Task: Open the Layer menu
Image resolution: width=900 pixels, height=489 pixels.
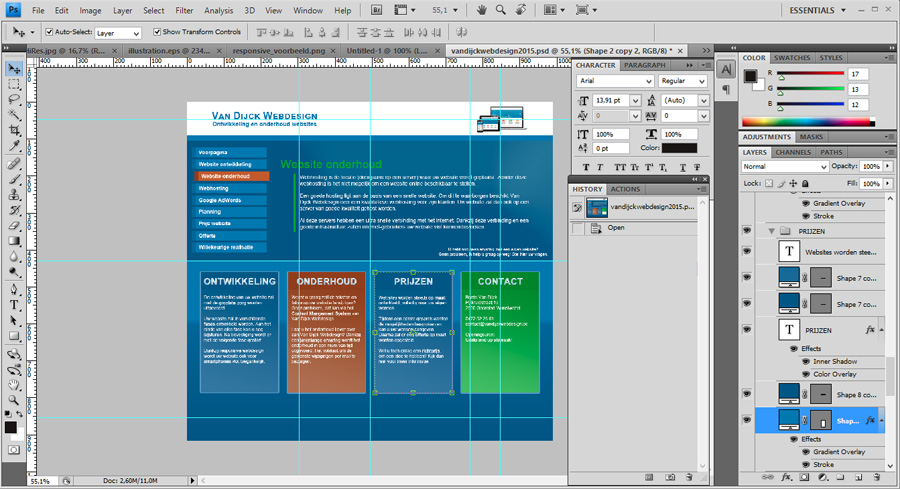Action: pyautogui.click(x=122, y=10)
